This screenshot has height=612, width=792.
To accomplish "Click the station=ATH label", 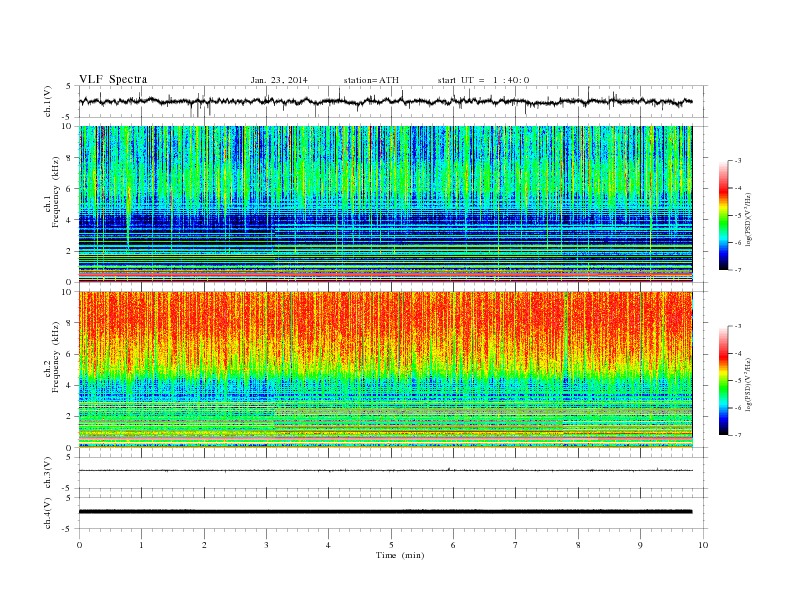I will (x=371, y=80).
